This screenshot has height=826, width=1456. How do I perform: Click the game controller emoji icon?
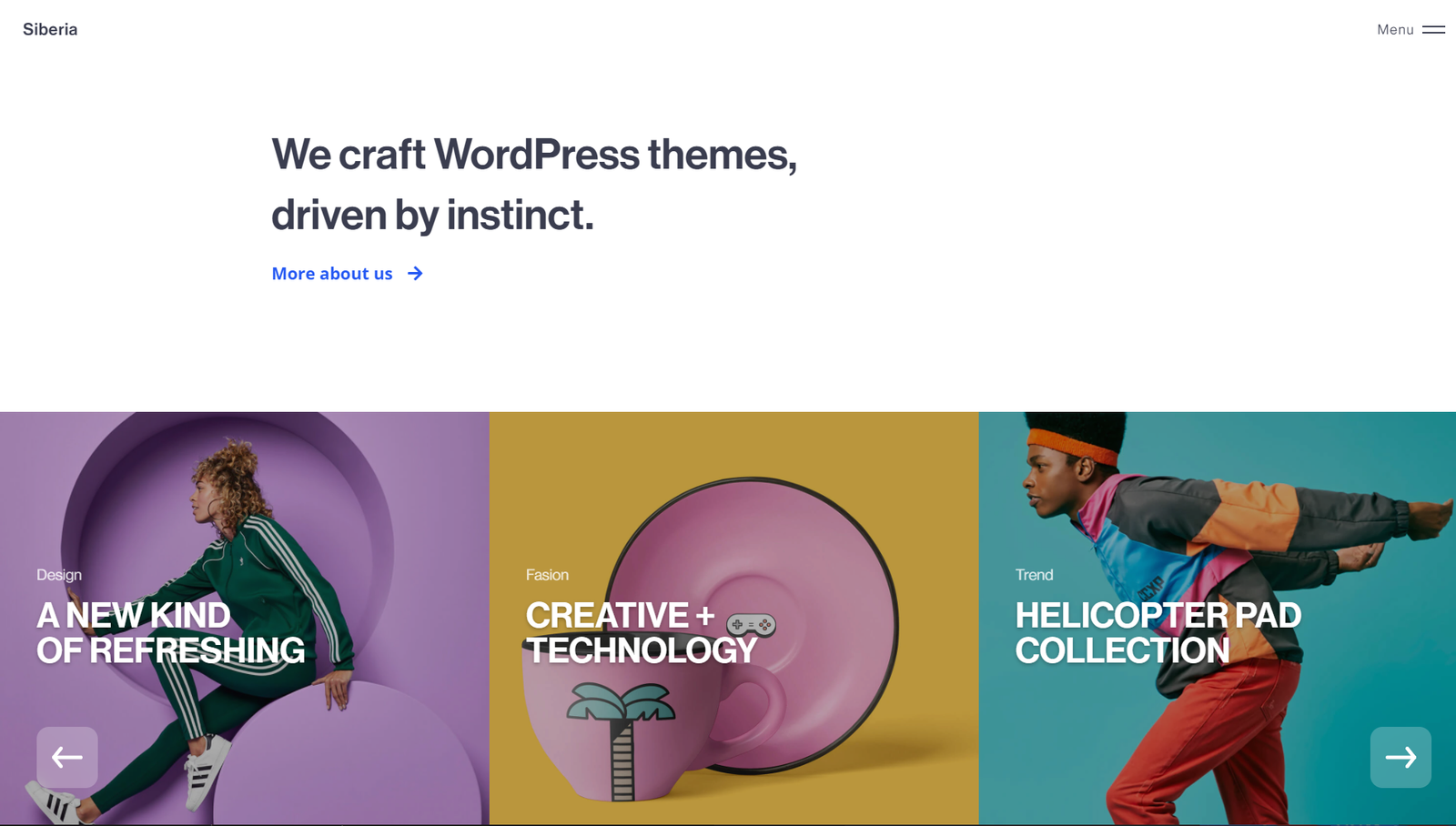coord(751,625)
